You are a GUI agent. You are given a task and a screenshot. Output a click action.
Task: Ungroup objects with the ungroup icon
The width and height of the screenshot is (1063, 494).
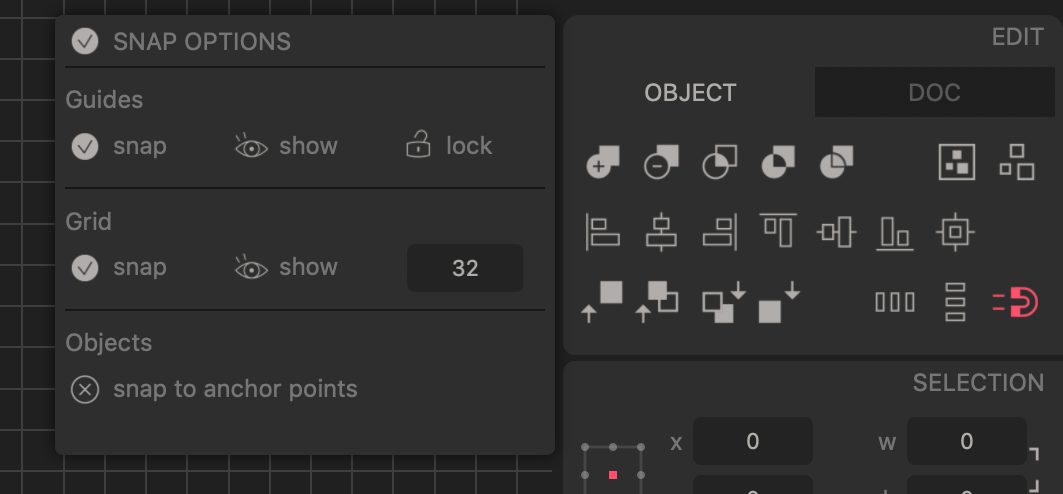(x=1016, y=162)
